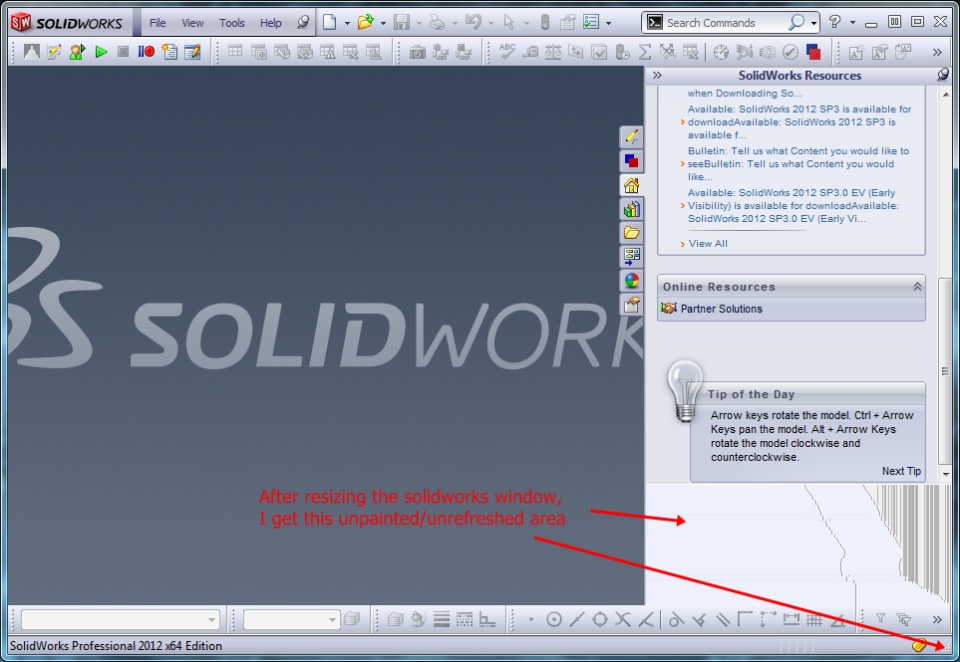960x662 pixels.
Task: Toggle the menu bar pushpin
Action: pyautogui.click(x=302, y=23)
